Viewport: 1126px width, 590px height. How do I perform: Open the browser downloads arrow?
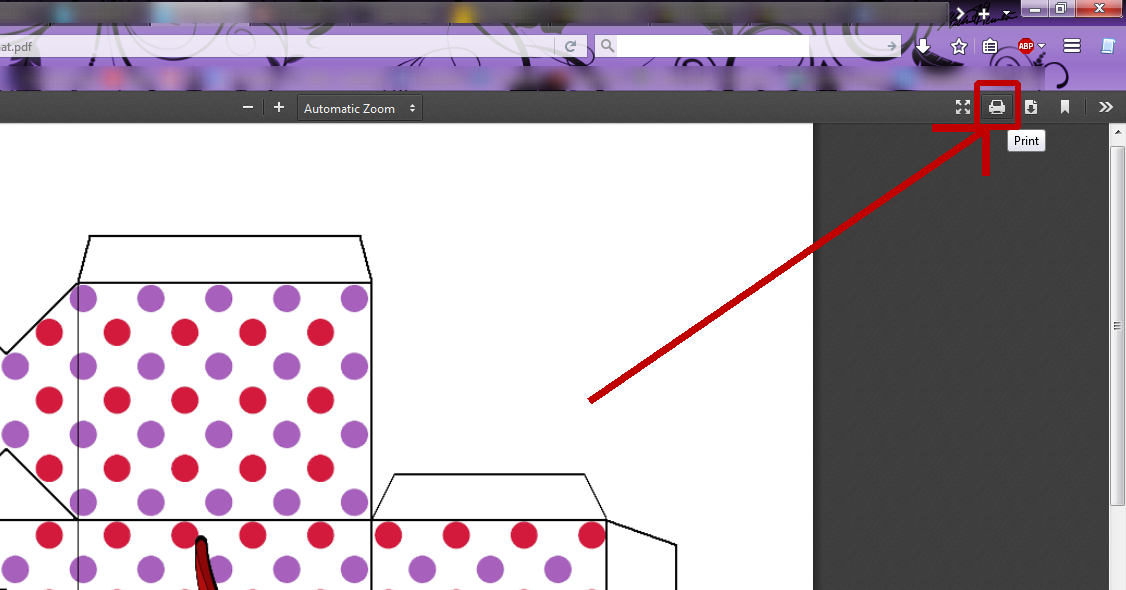pyautogui.click(x=923, y=46)
